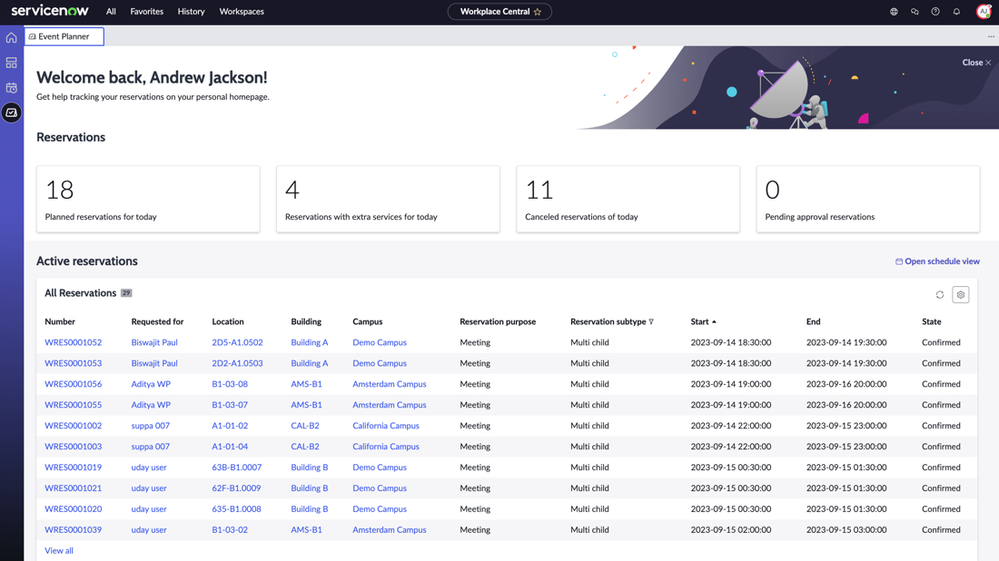
Task: Open reservation WRES0001052
Action: click(73, 343)
